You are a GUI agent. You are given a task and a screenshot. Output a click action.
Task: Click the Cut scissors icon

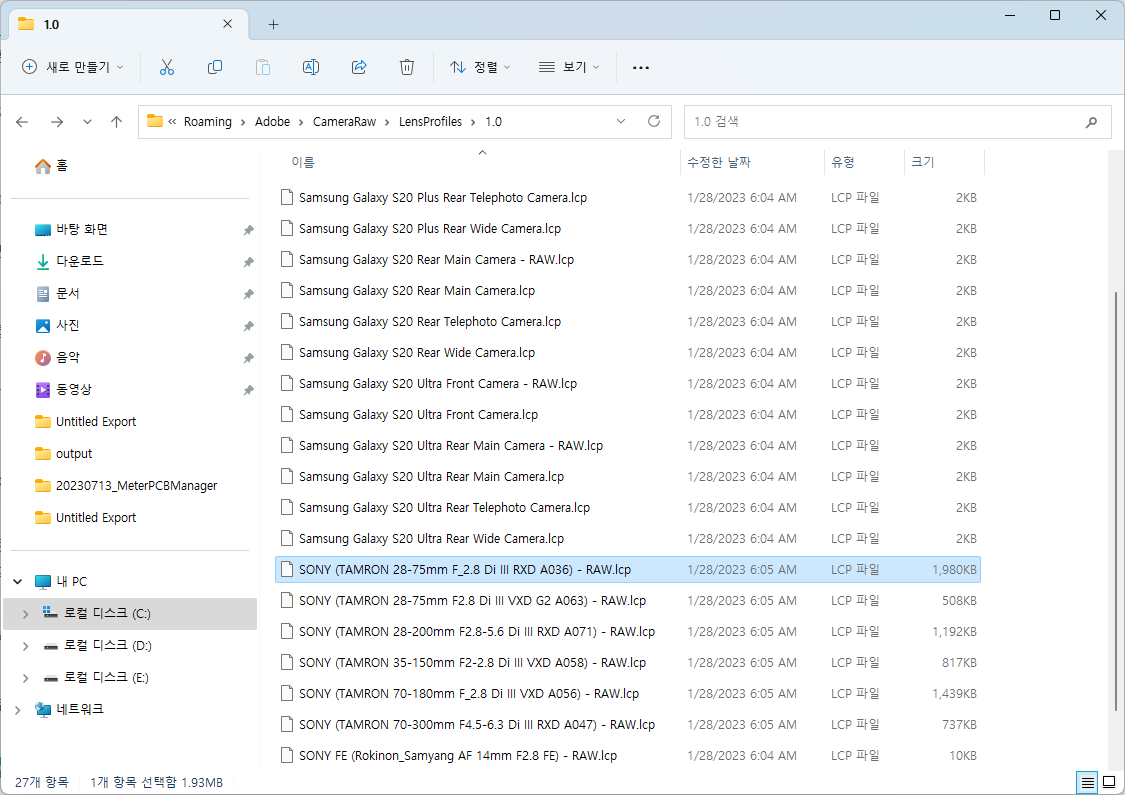[166, 67]
